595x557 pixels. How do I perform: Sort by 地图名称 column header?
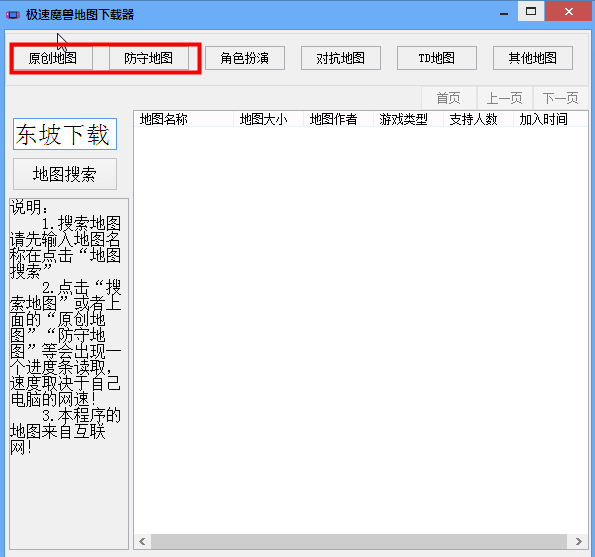[184, 119]
